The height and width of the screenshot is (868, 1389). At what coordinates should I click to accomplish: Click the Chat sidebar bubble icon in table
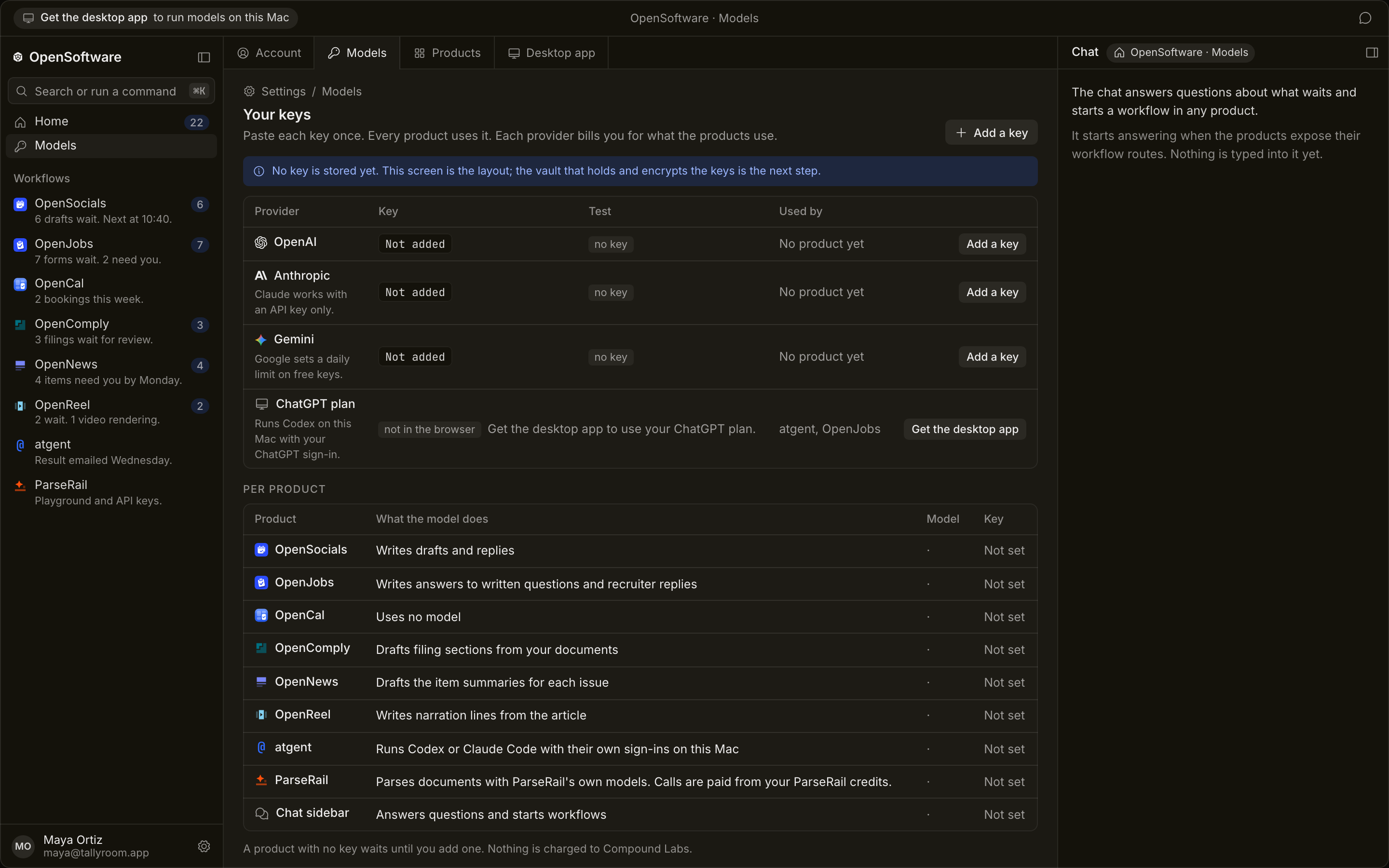pos(262,814)
